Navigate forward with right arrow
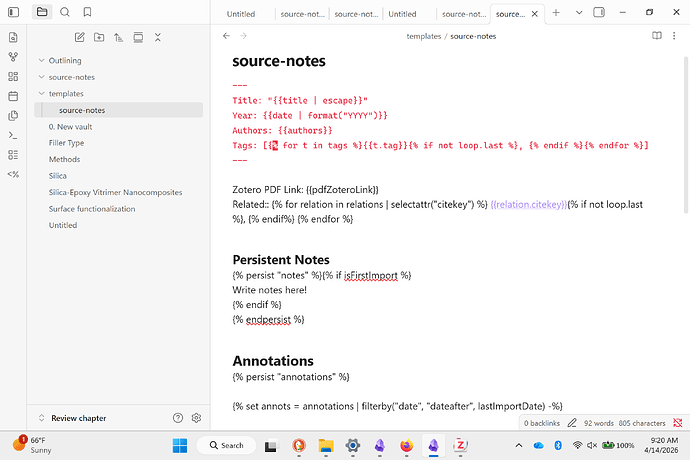The height and width of the screenshot is (460, 690). click(x=243, y=36)
